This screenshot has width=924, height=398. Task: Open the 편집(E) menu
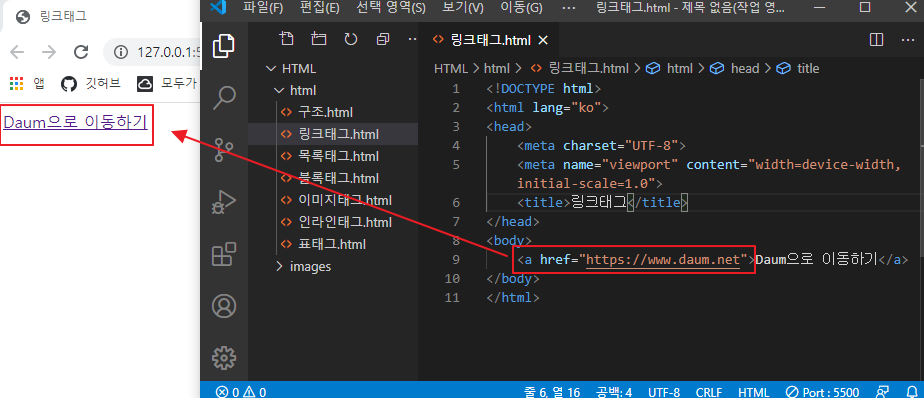click(319, 8)
